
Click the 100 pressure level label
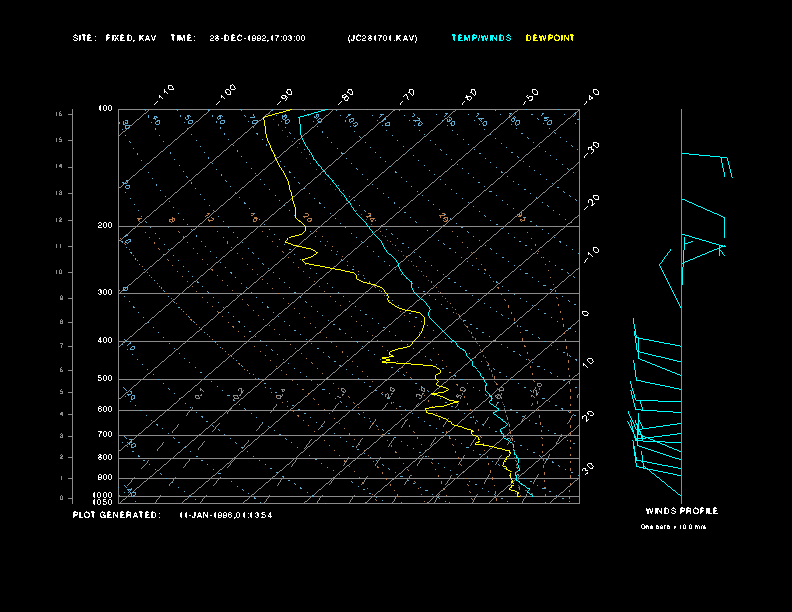pyautogui.click(x=105, y=108)
